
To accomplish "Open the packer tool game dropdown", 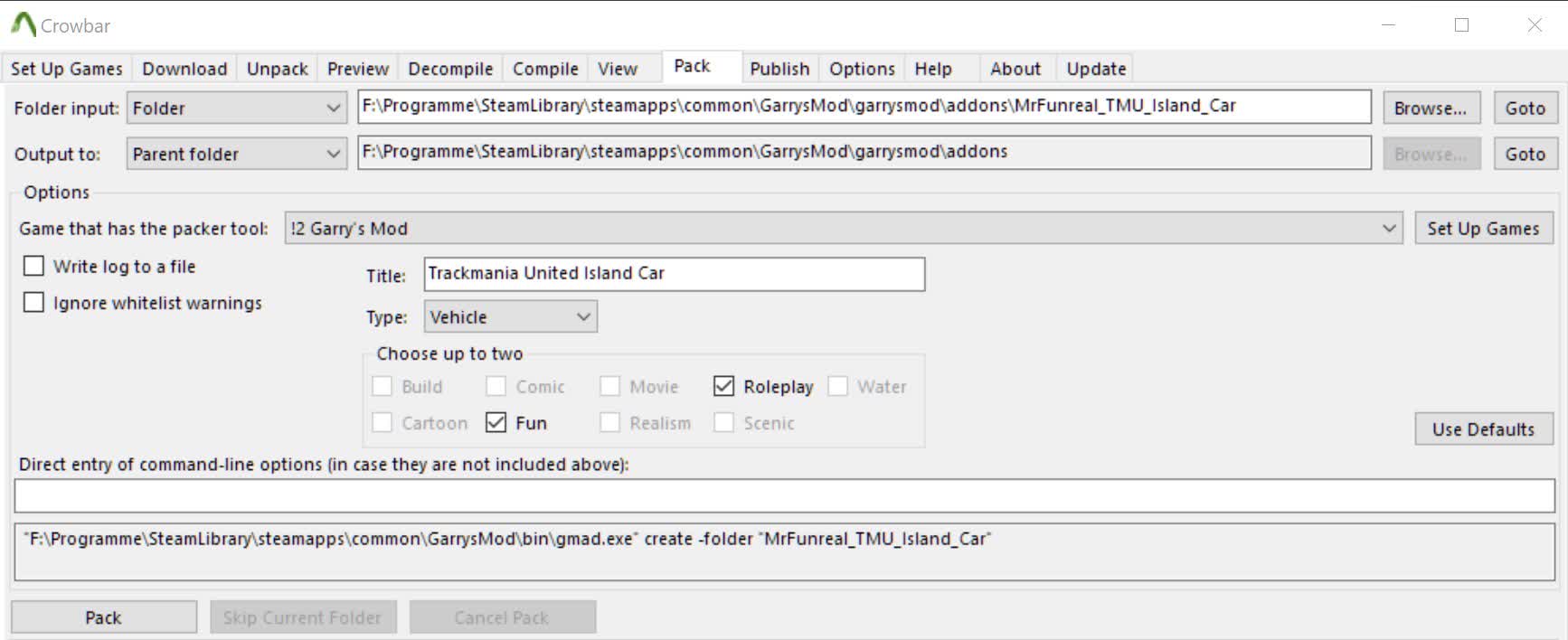I will tap(844, 228).
